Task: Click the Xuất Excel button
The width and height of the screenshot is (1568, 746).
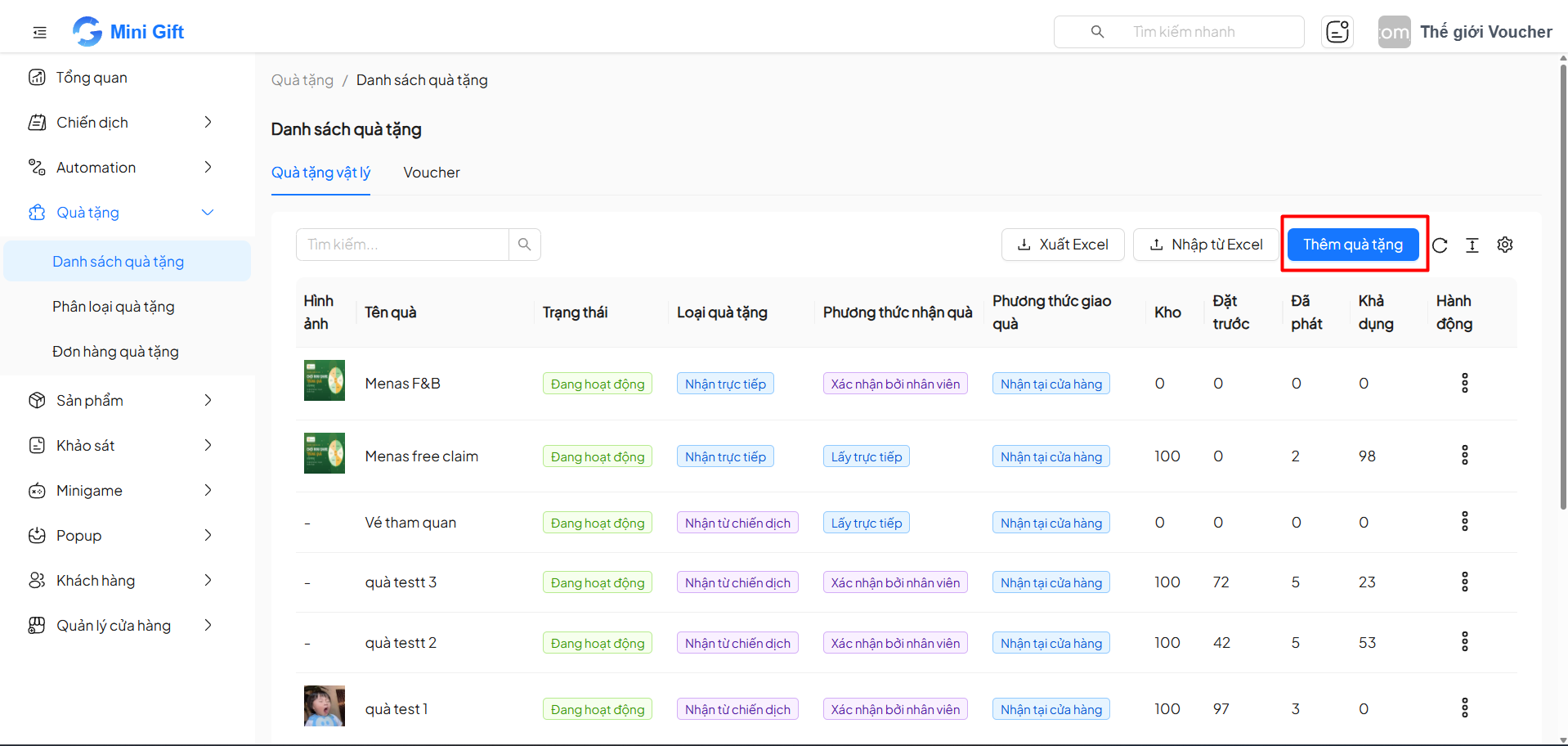Action: pyautogui.click(x=1063, y=245)
